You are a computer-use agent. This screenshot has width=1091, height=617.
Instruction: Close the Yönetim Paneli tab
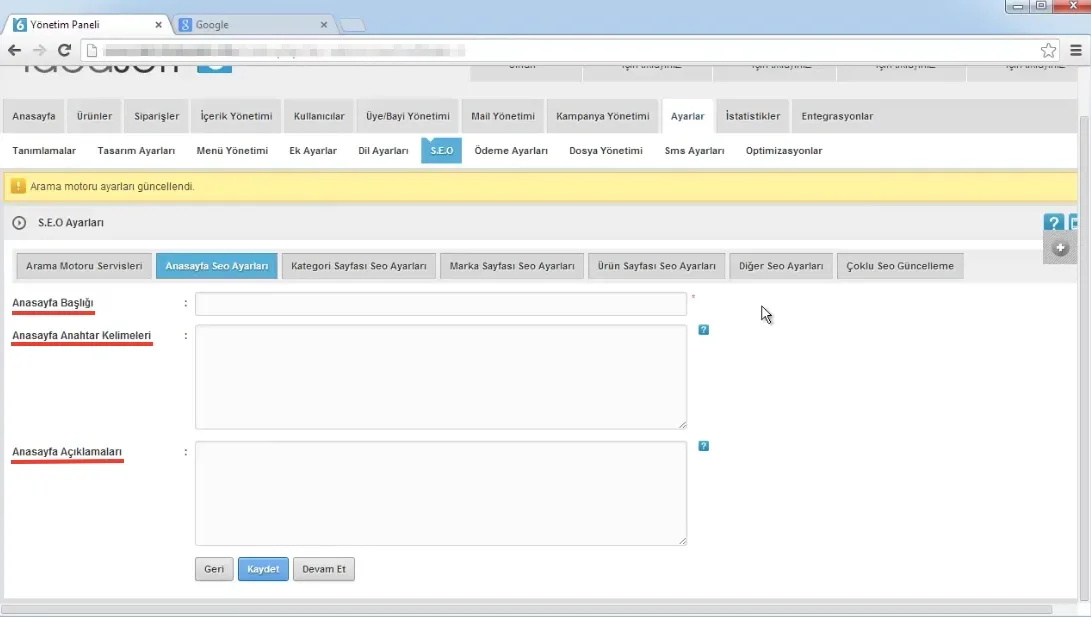[158, 24]
